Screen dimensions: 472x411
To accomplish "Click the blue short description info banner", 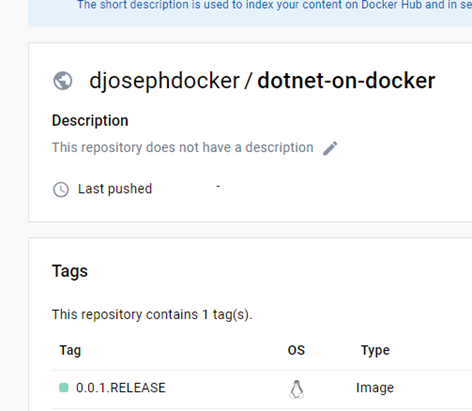I will point(250,12).
